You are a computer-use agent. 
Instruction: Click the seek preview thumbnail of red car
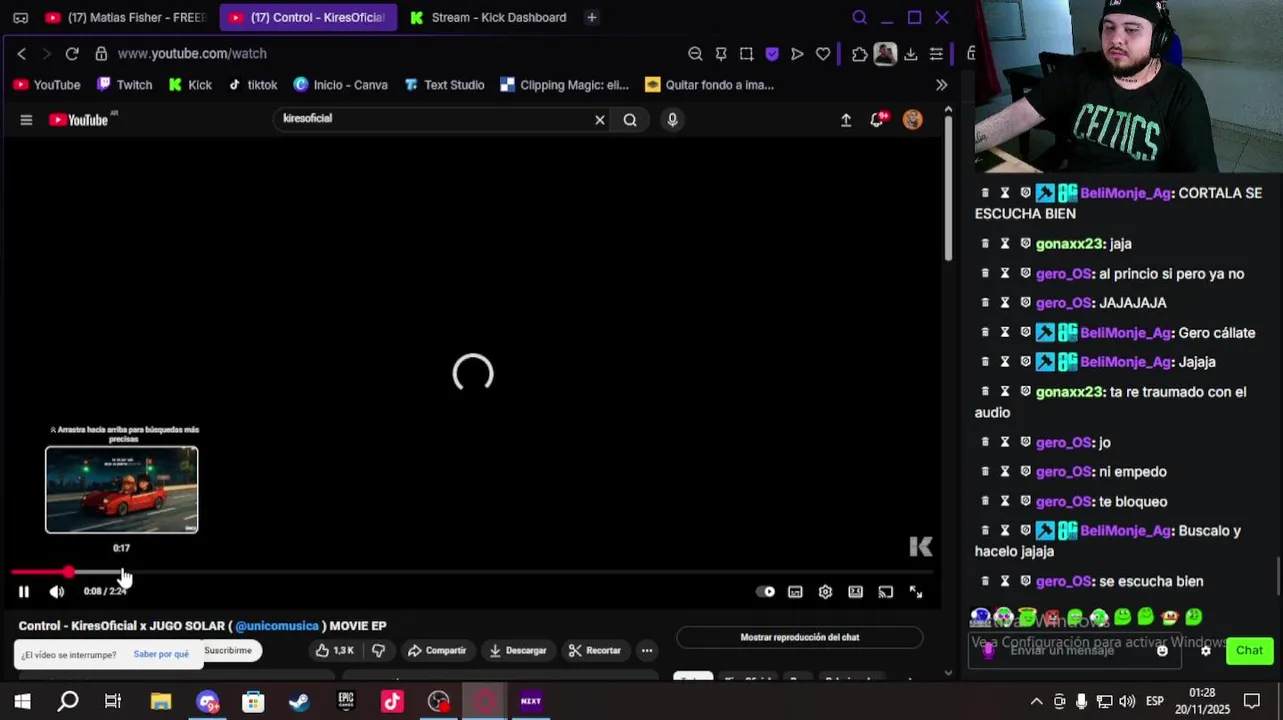click(x=122, y=490)
